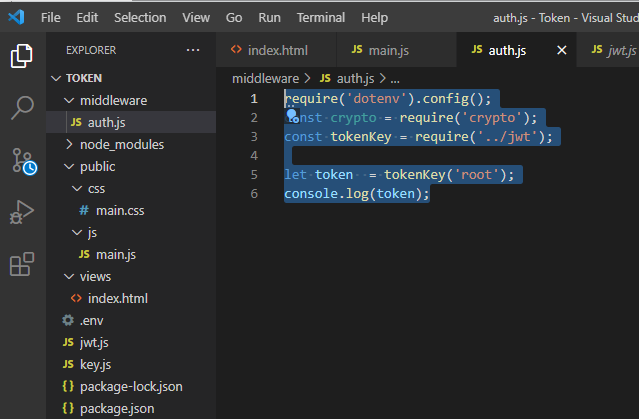Click 'root' string on line 5

point(476,174)
